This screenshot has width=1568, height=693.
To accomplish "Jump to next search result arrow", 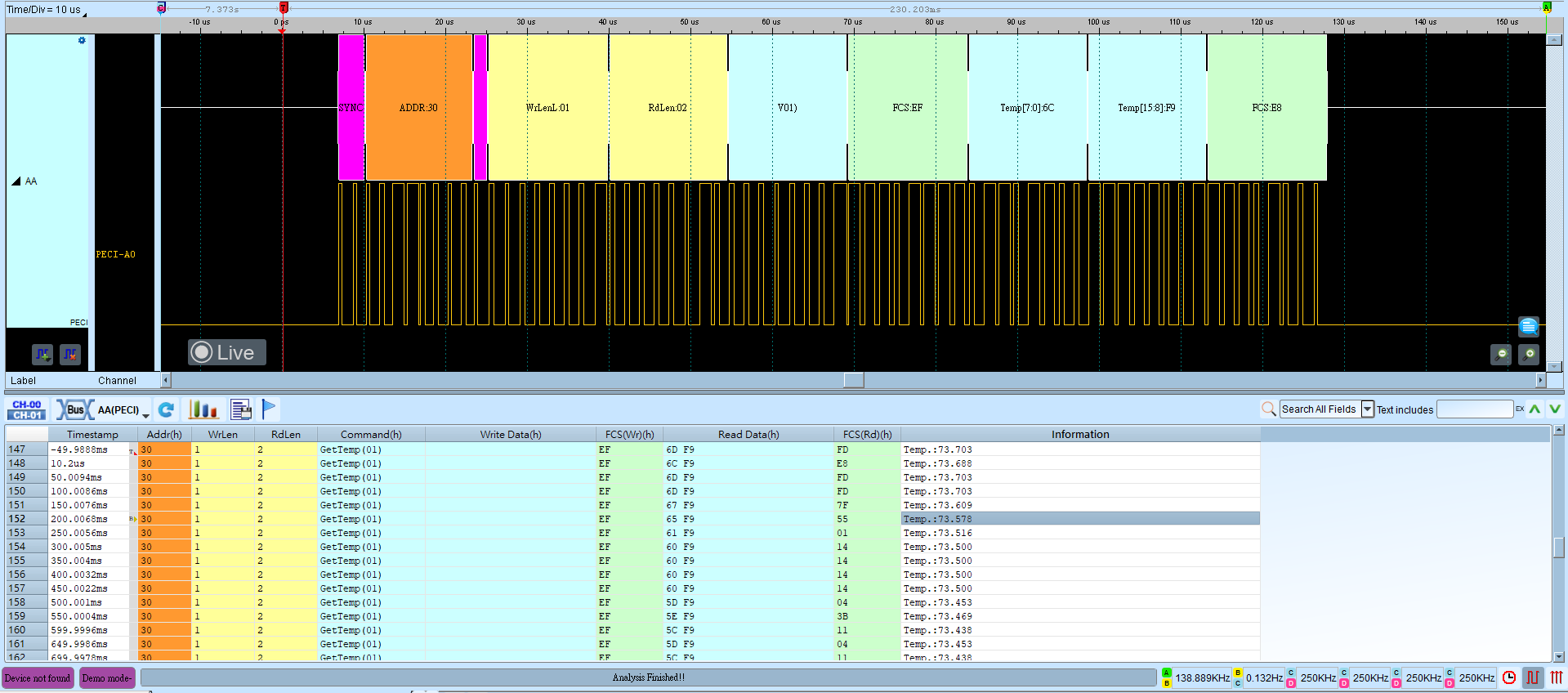I will click(x=1554, y=409).
